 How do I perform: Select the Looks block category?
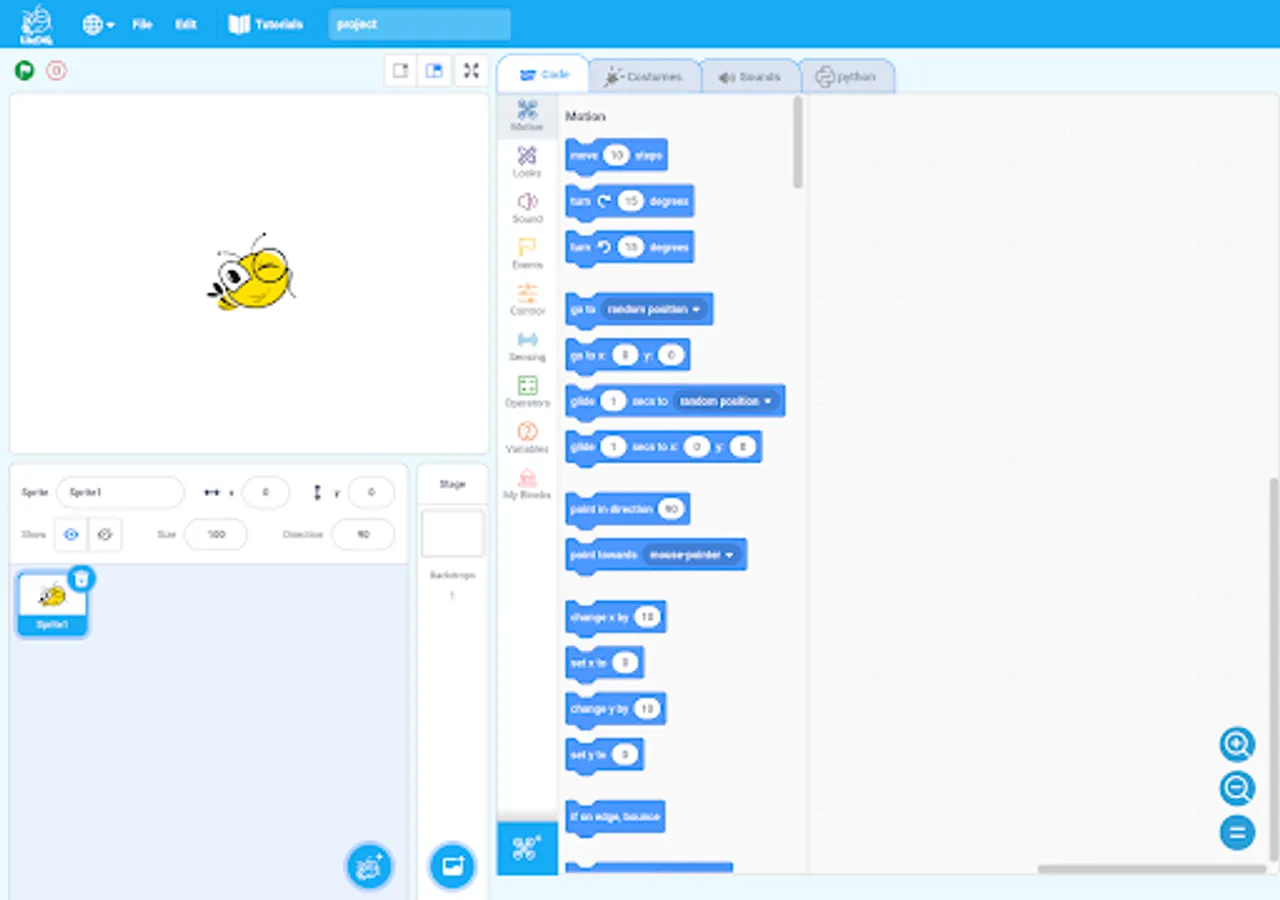click(527, 162)
